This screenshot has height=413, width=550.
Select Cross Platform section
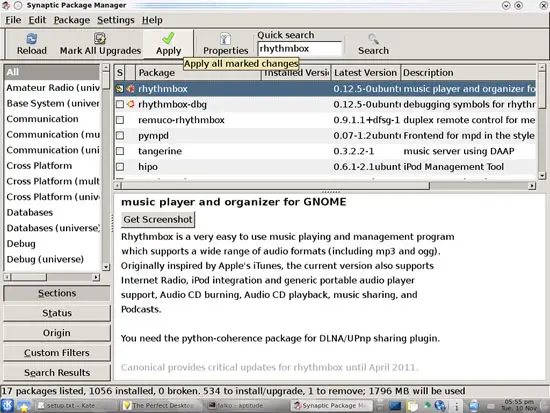point(52,166)
